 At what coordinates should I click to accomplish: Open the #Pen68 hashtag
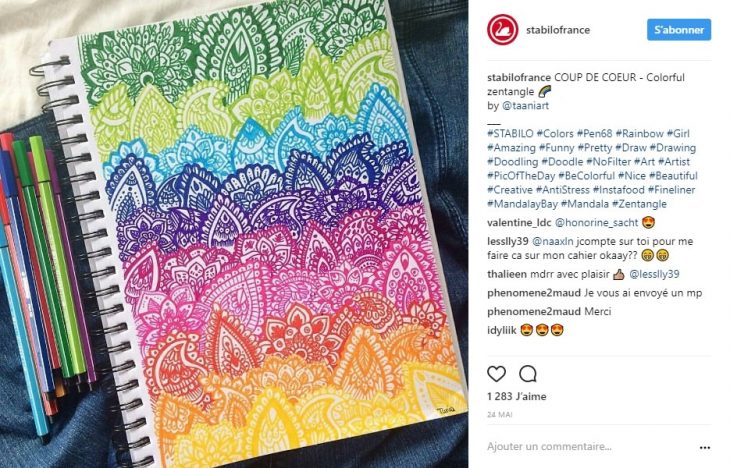tap(595, 134)
